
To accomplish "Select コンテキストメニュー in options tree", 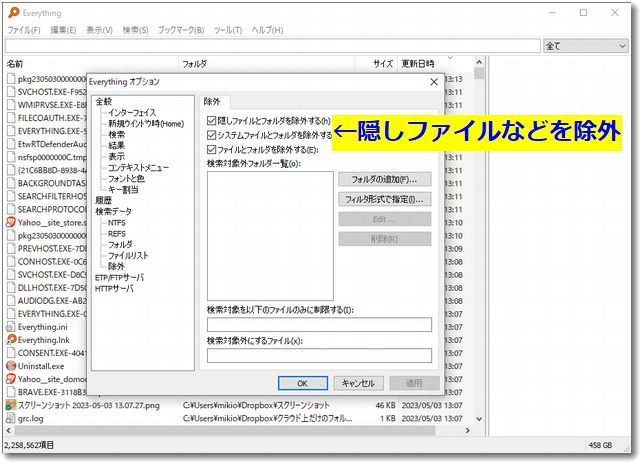I will coord(138,167).
